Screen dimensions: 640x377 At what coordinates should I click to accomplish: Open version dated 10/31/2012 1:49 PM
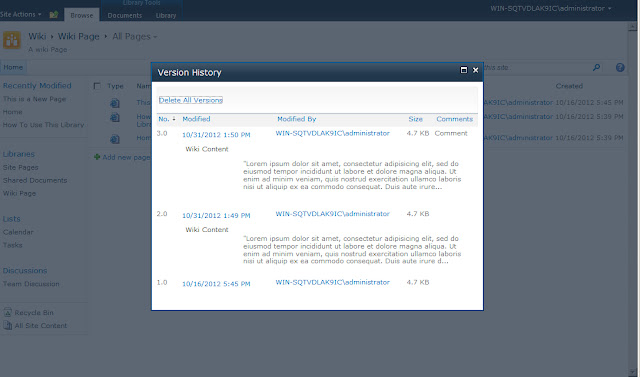click(x=216, y=215)
